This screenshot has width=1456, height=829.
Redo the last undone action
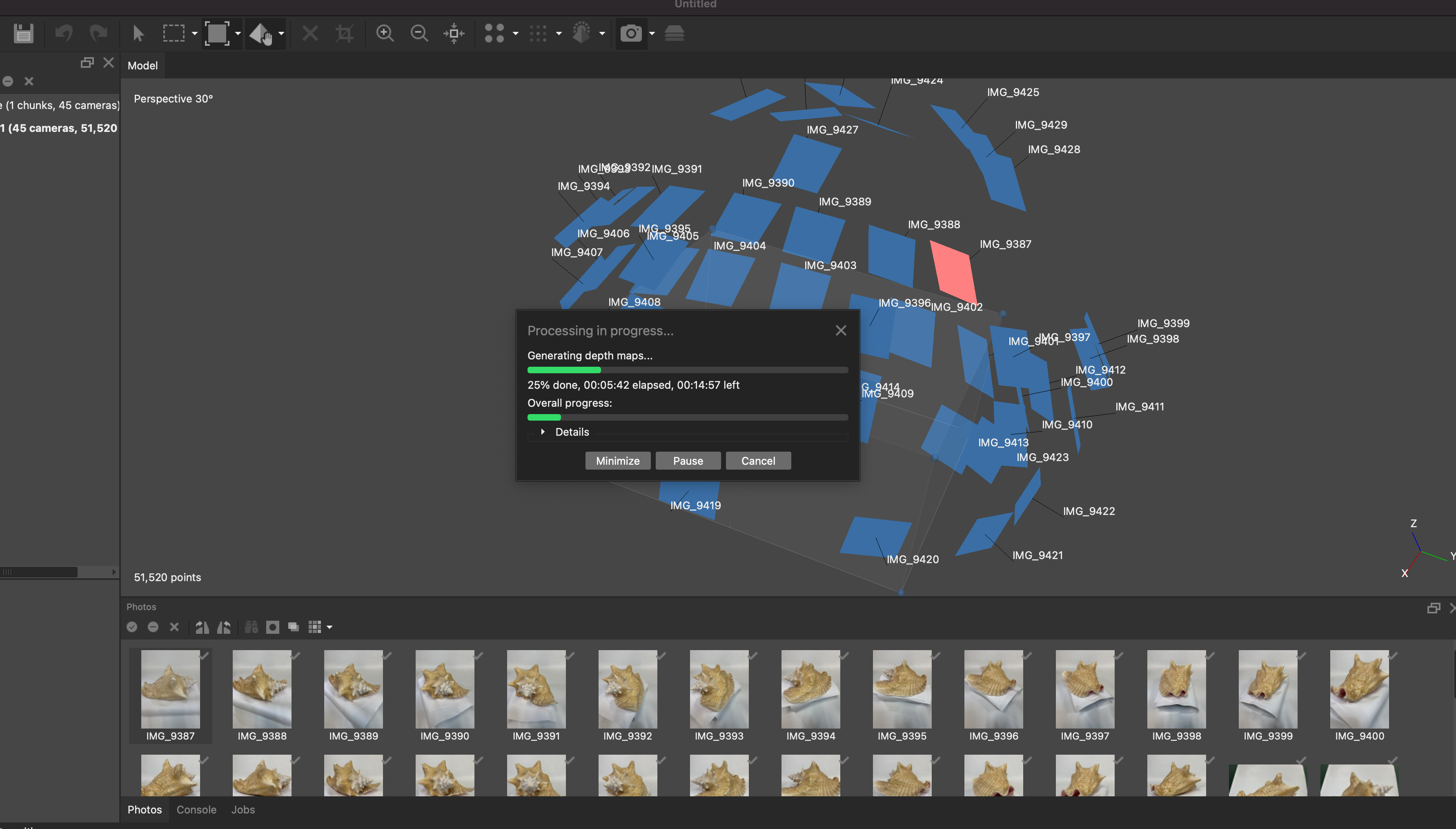click(x=98, y=33)
